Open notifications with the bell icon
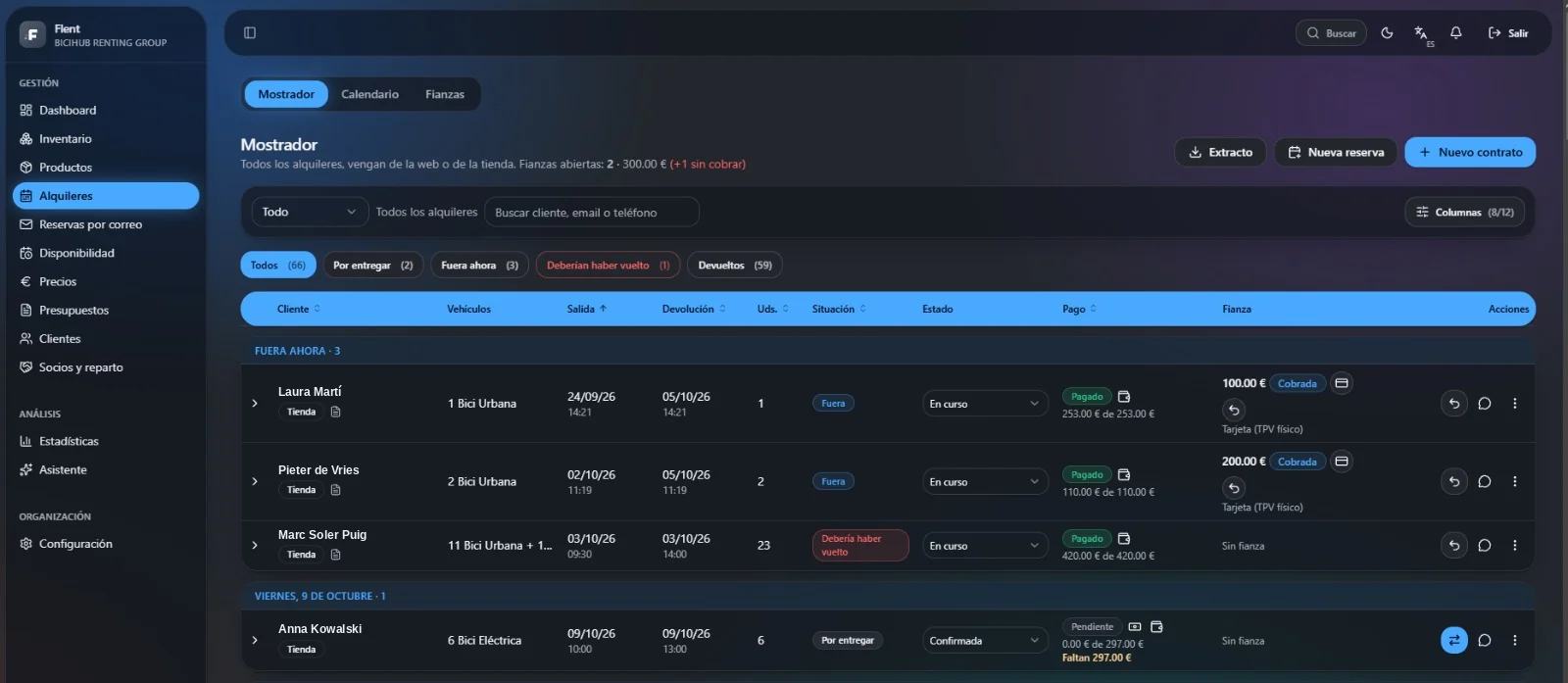The width and height of the screenshot is (1568, 683). 1456,33
